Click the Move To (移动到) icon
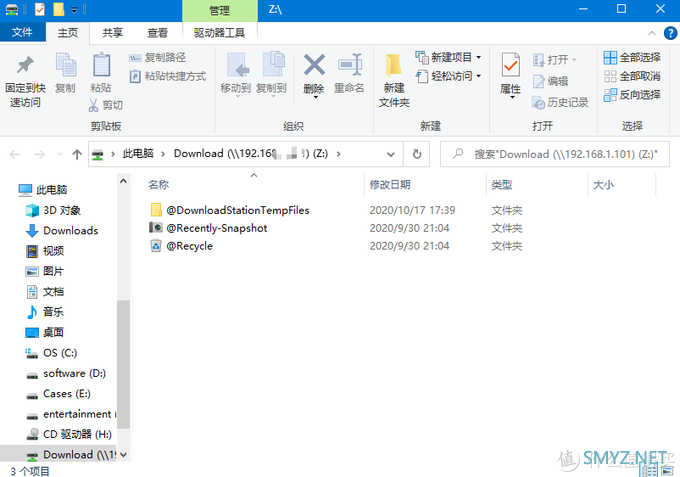Image resolution: width=680 pixels, height=477 pixels. tap(238, 65)
